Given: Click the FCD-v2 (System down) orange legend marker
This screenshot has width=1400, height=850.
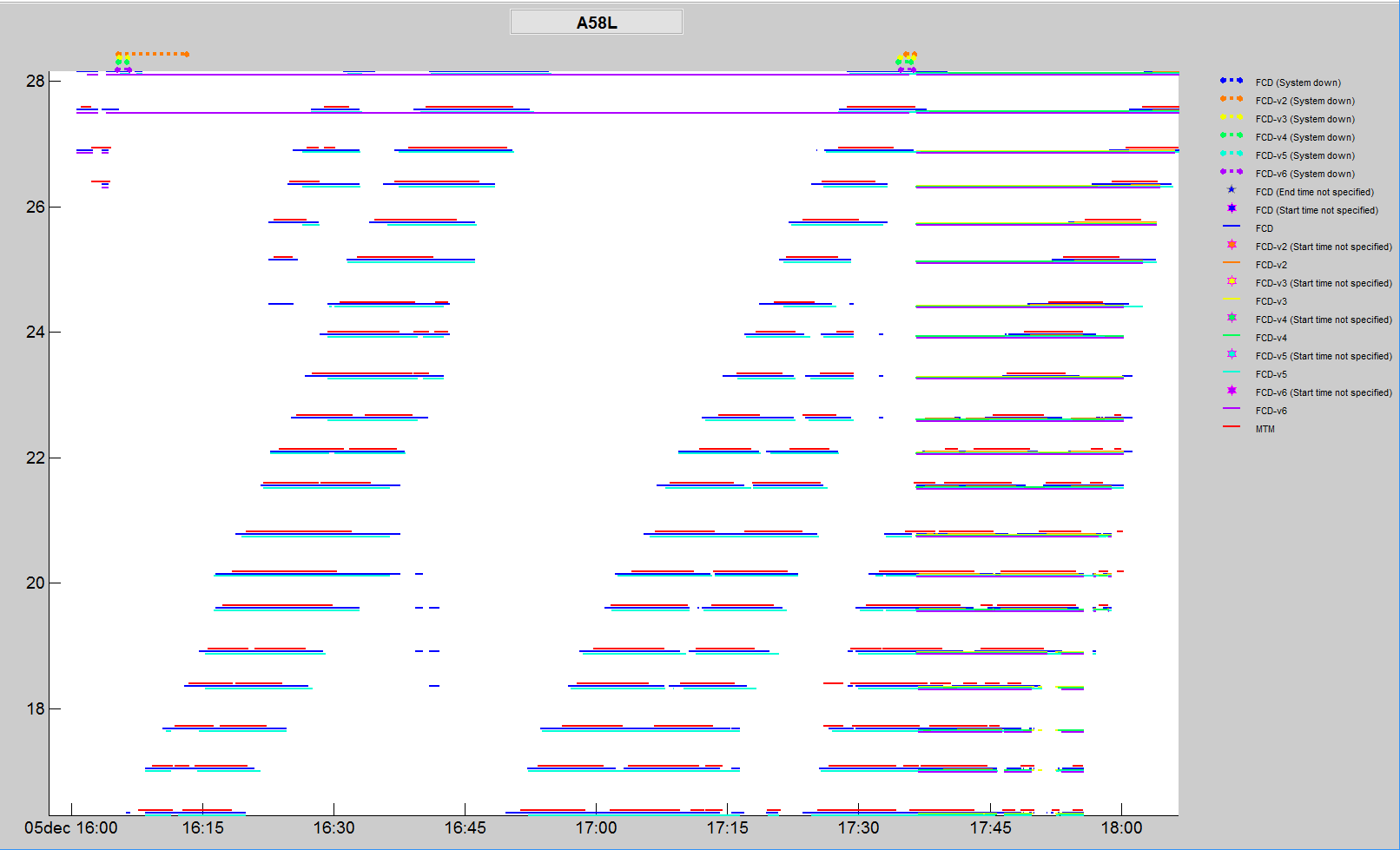Looking at the screenshot, I should (x=1232, y=98).
